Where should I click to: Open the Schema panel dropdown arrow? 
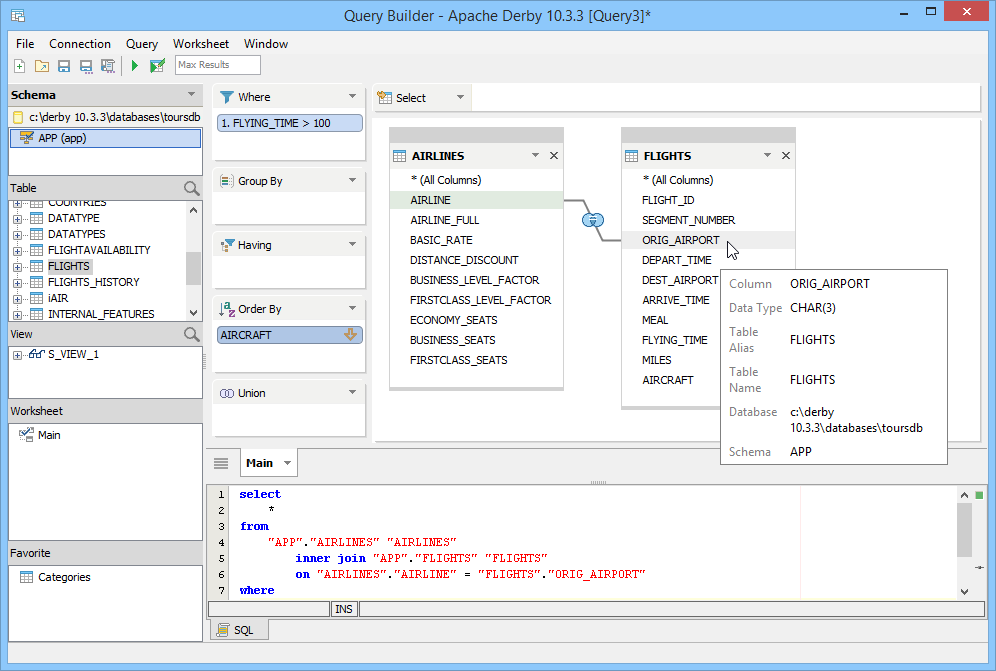coord(191,95)
